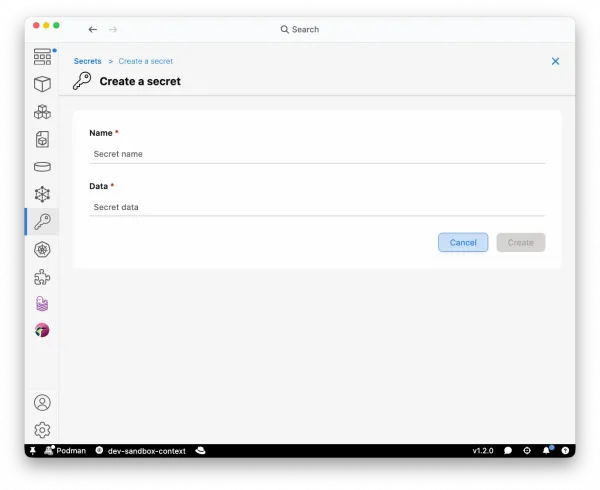Click the Search box in title bar

click(x=300, y=29)
